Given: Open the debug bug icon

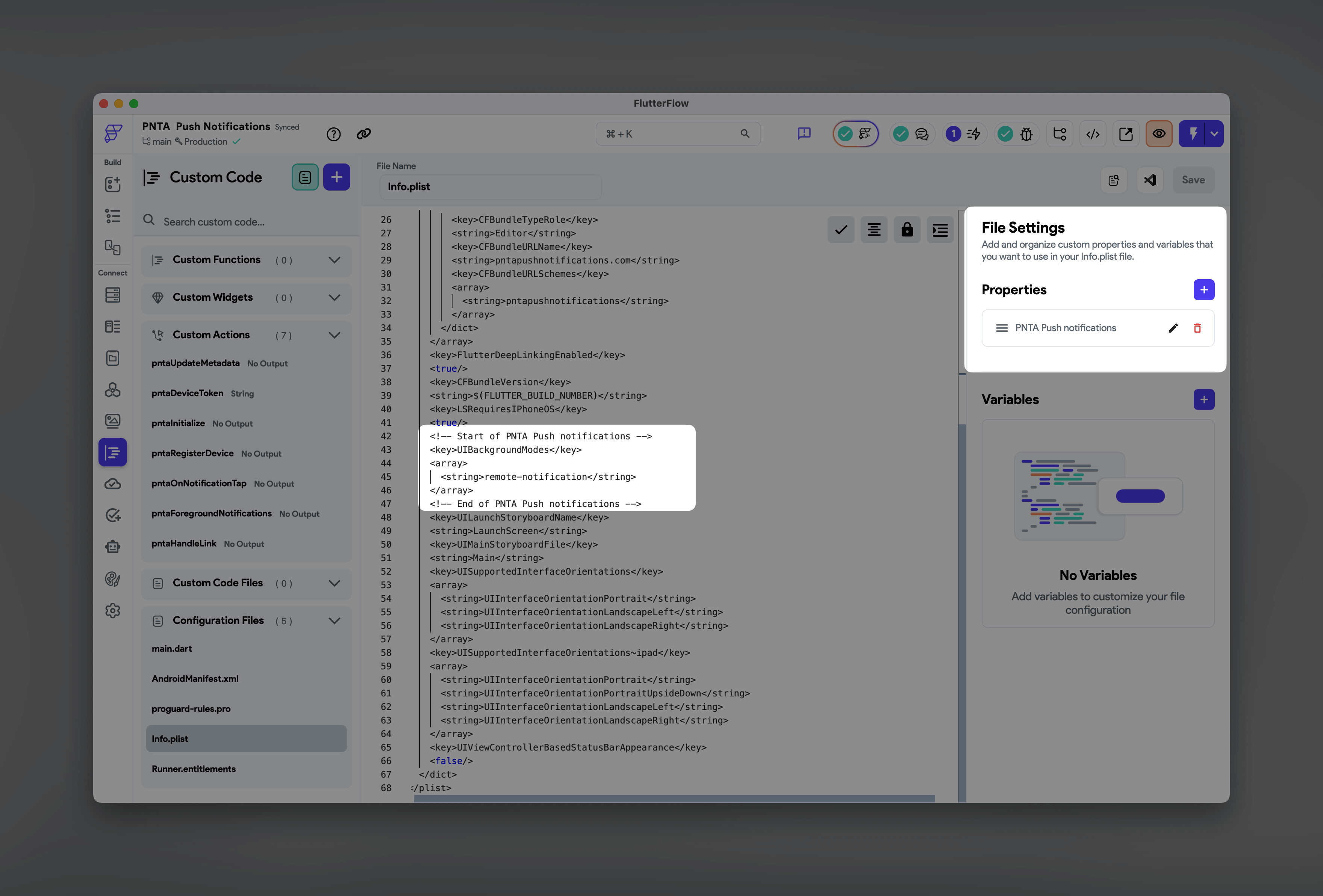Looking at the screenshot, I should coord(1026,134).
